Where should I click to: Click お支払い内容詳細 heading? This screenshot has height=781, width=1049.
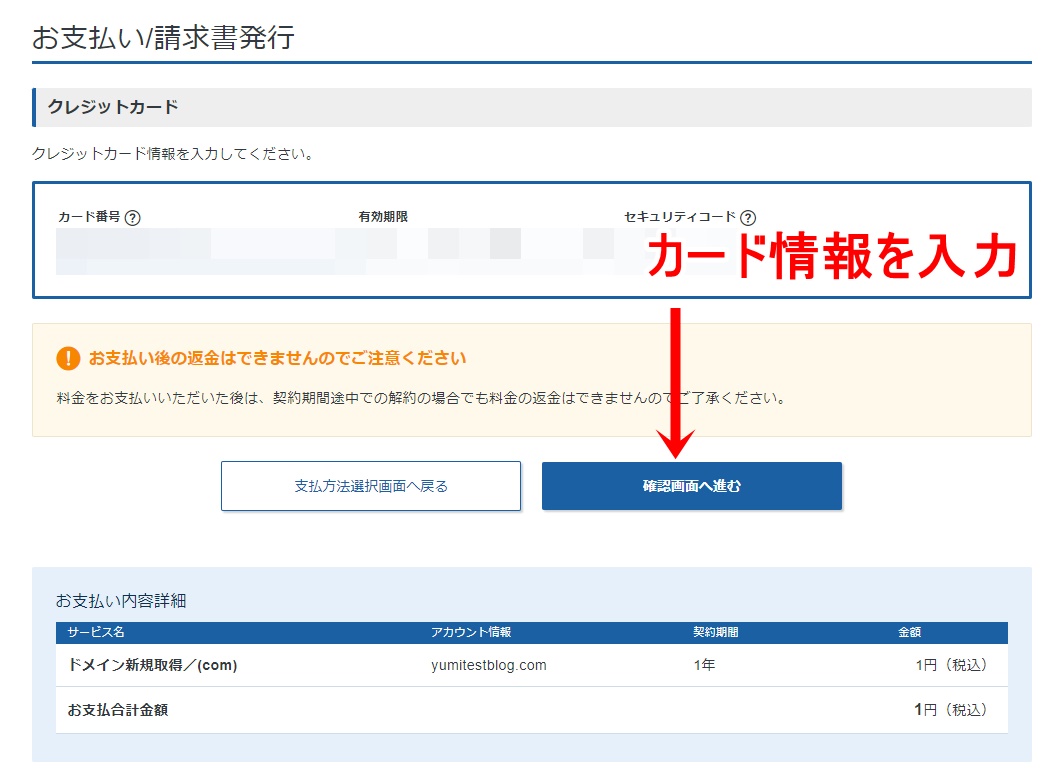[121, 601]
